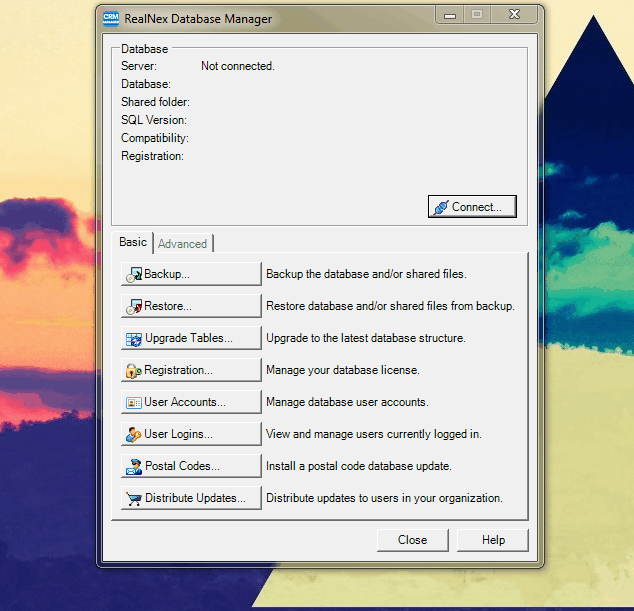The image size is (634, 611).
Task: Switch to the Advanced tab
Action: pyautogui.click(x=182, y=243)
